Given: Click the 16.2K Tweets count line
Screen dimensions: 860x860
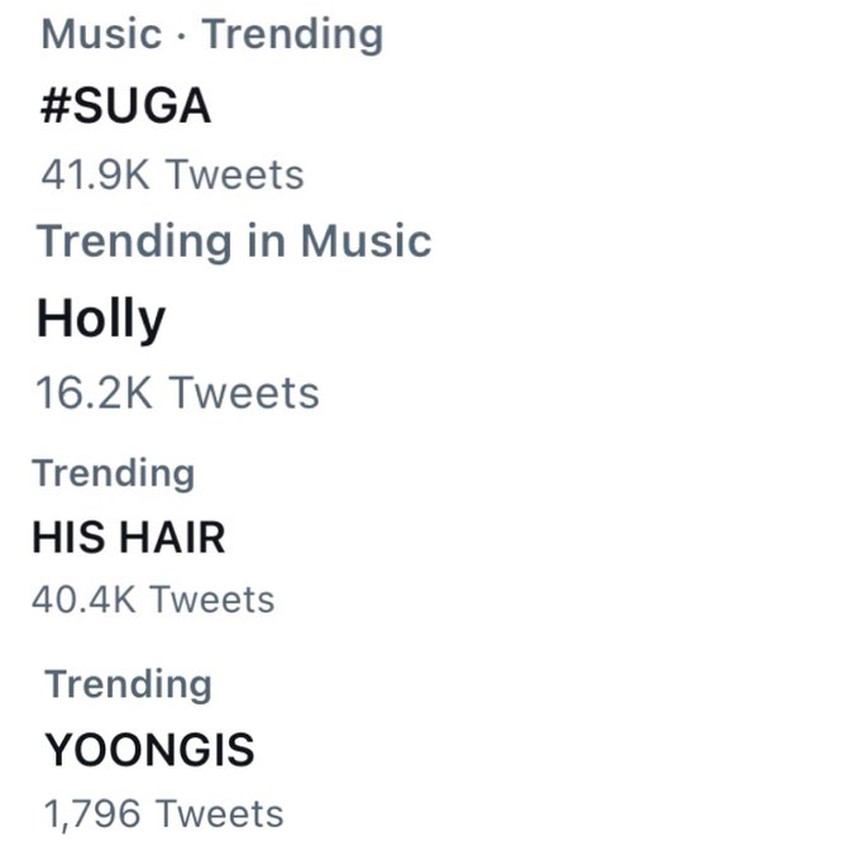Looking at the screenshot, I should tap(177, 393).
